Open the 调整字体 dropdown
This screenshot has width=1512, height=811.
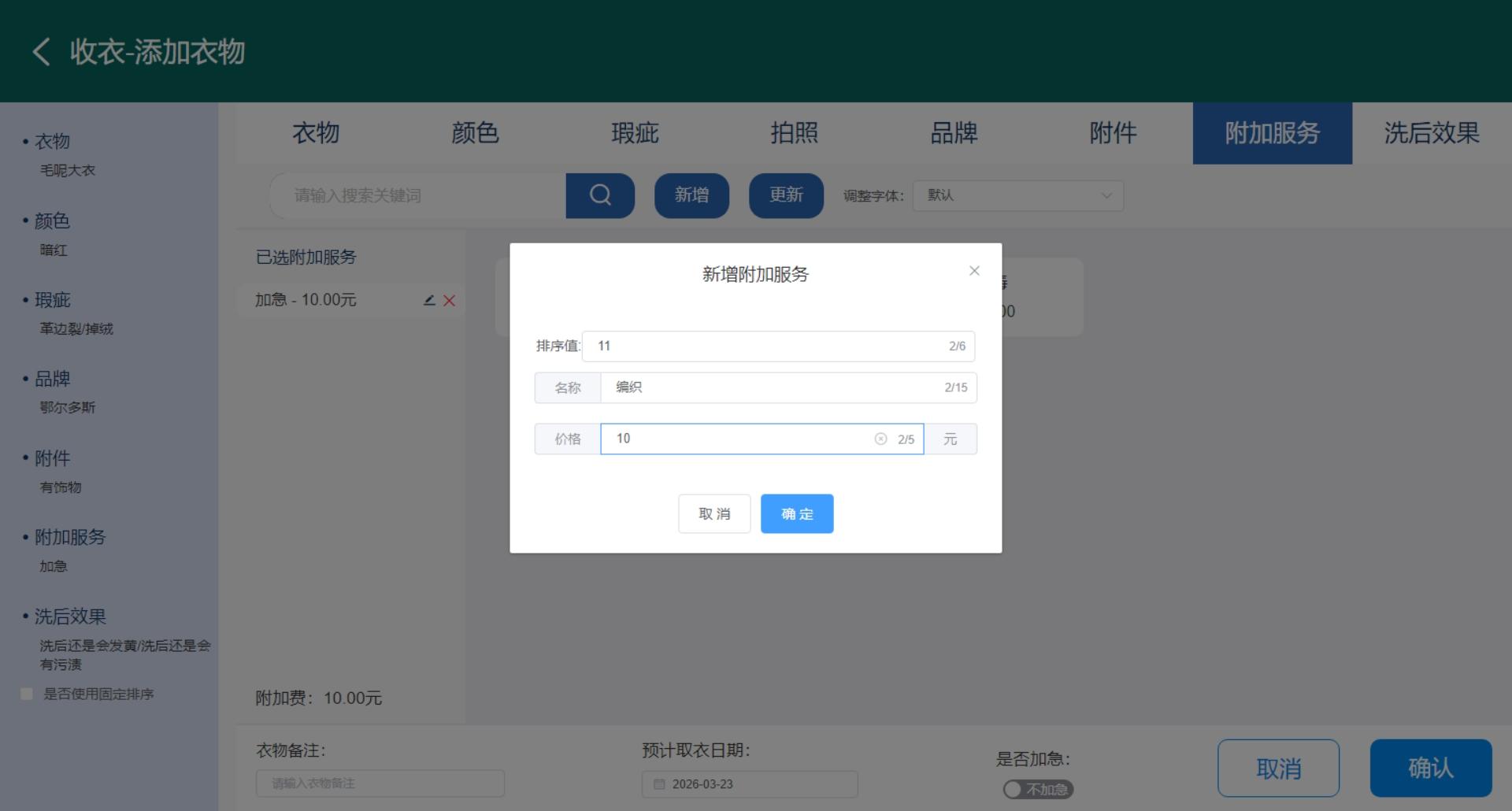pyautogui.click(x=1017, y=195)
